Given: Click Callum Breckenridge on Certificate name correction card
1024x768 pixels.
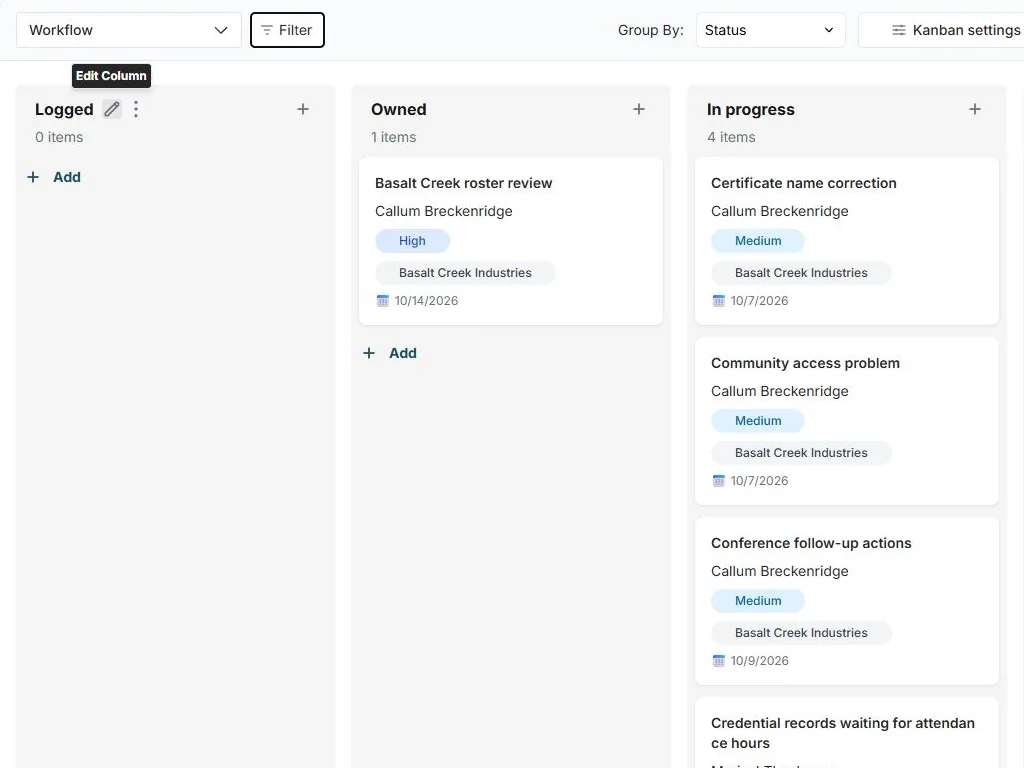Looking at the screenshot, I should [x=780, y=212].
